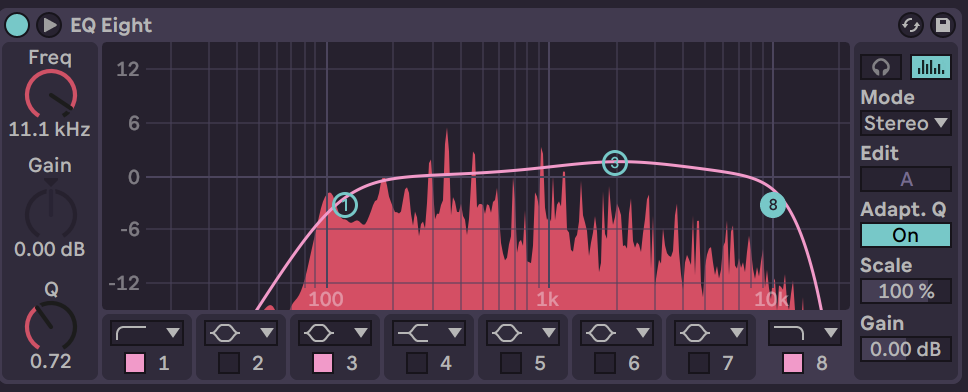Open band 5 filter type dropdown
Screen dimensions: 968x392
click(523, 333)
